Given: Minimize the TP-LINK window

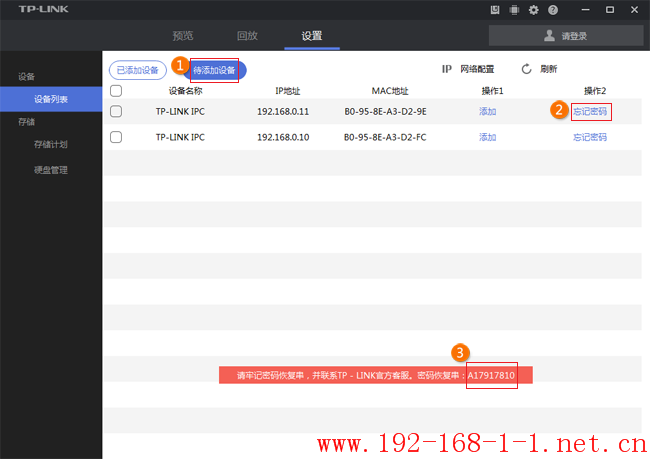Looking at the screenshot, I should [585, 10].
